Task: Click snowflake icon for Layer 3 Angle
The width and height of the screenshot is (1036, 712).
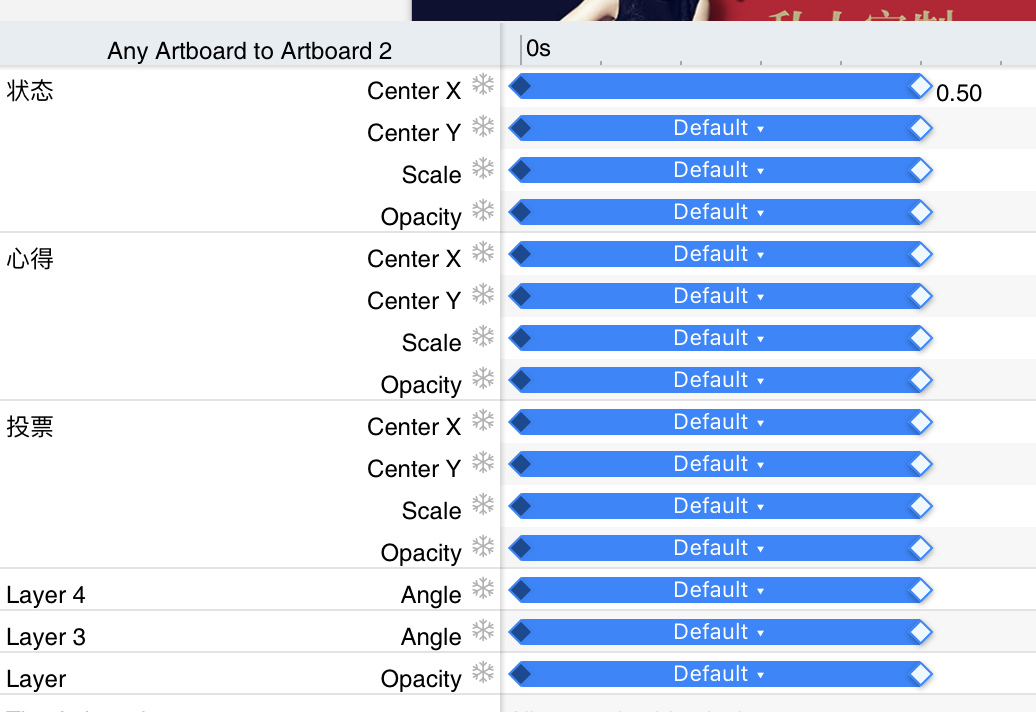Action: pos(483,631)
